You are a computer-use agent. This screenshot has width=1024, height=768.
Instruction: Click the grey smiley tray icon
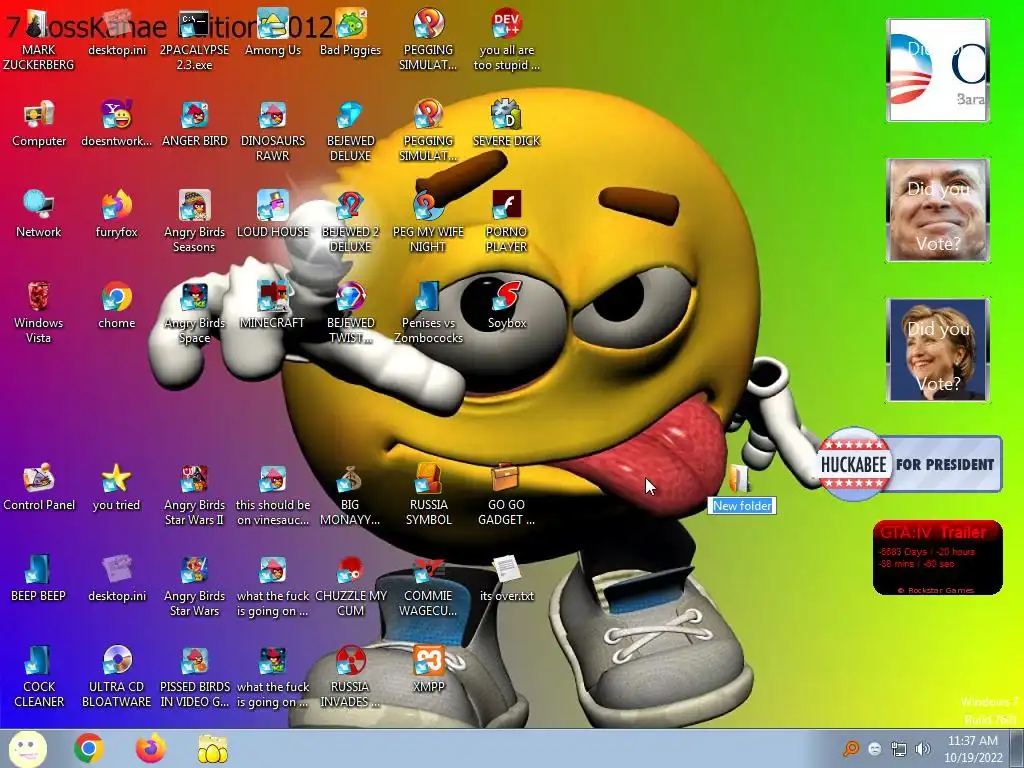[x=875, y=749]
